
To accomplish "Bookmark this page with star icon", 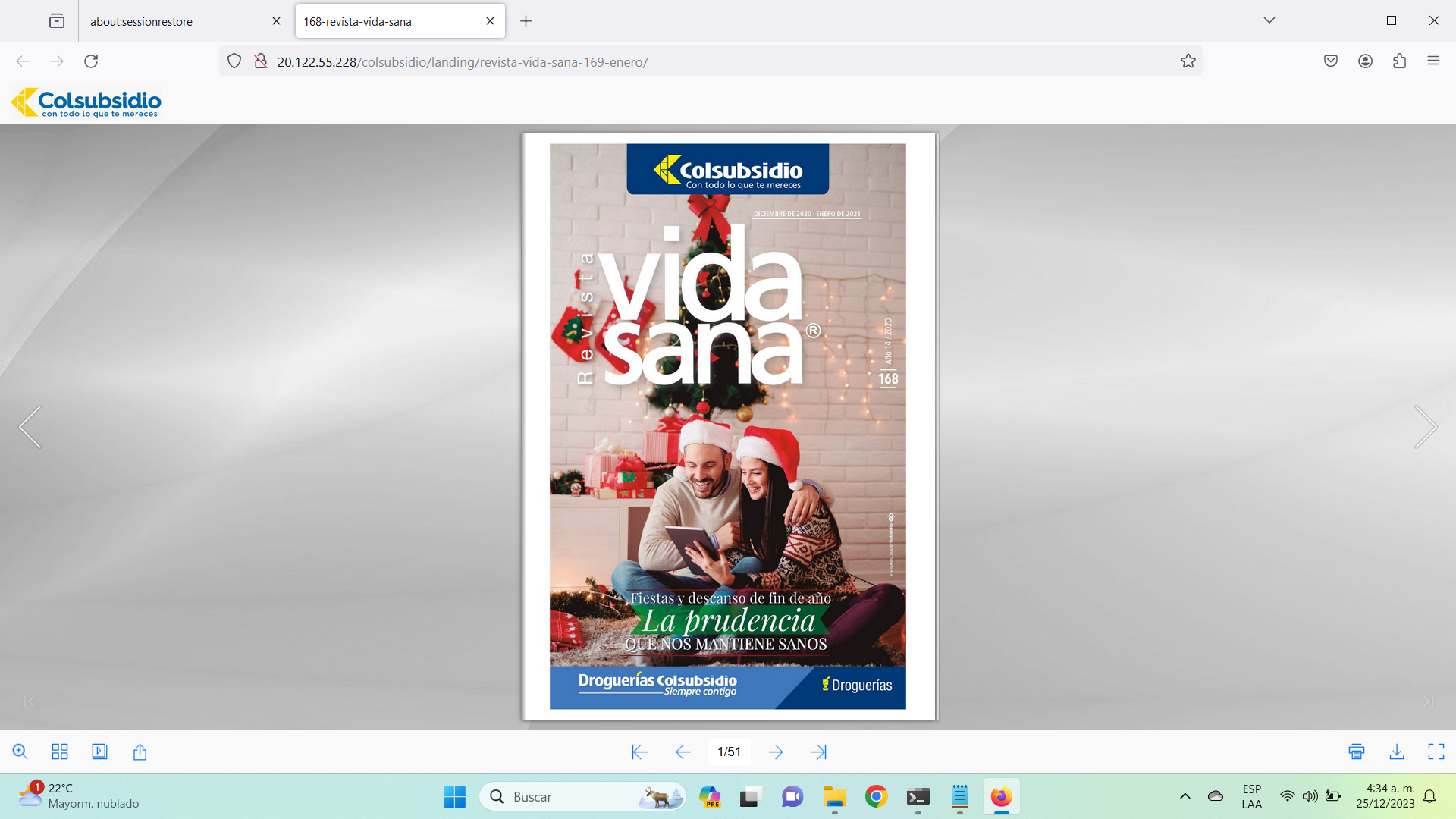I will [1188, 61].
